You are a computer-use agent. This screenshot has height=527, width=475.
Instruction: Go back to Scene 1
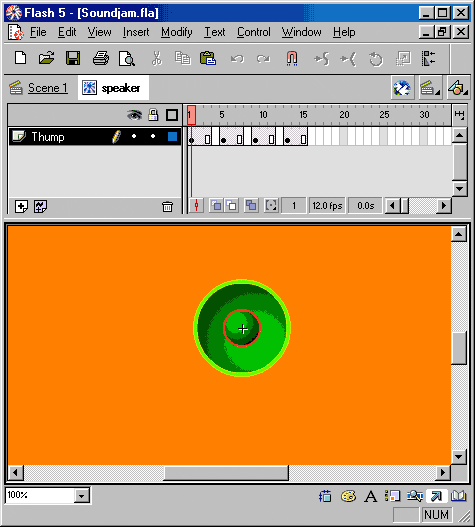[48, 88]
